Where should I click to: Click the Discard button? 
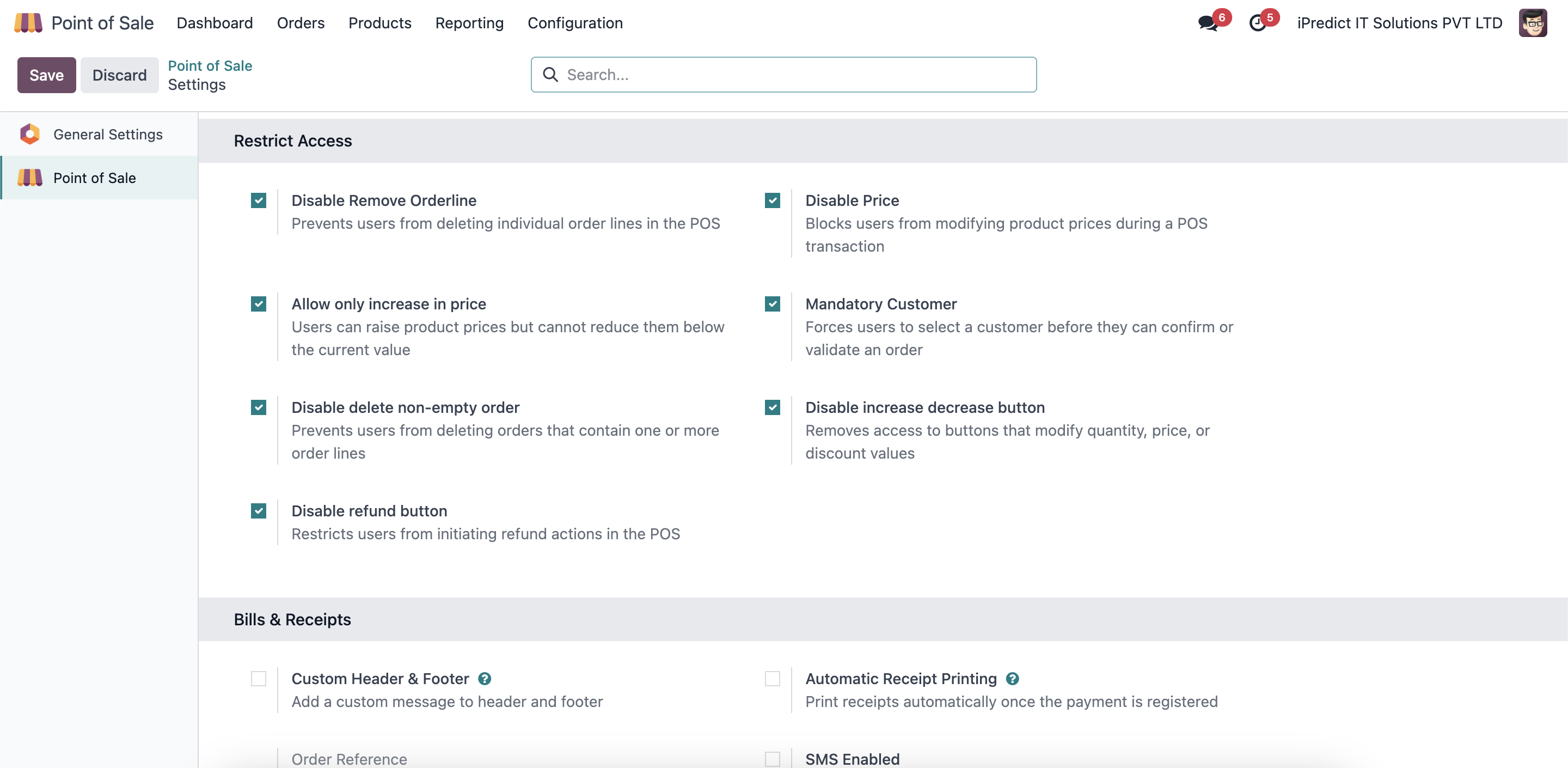point(119,75)
